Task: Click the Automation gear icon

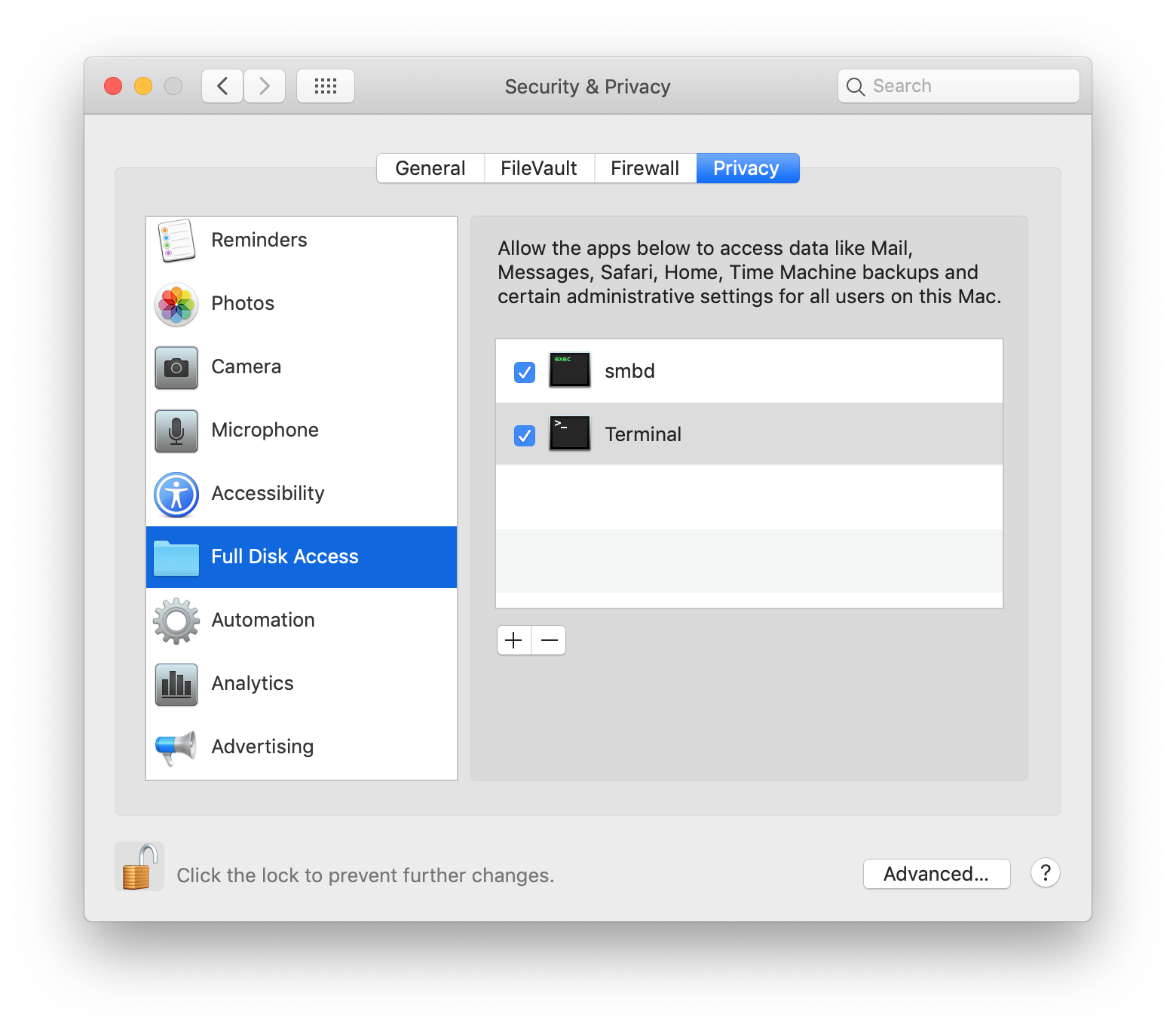Action: pyautogui.click(x=175, y=621)
